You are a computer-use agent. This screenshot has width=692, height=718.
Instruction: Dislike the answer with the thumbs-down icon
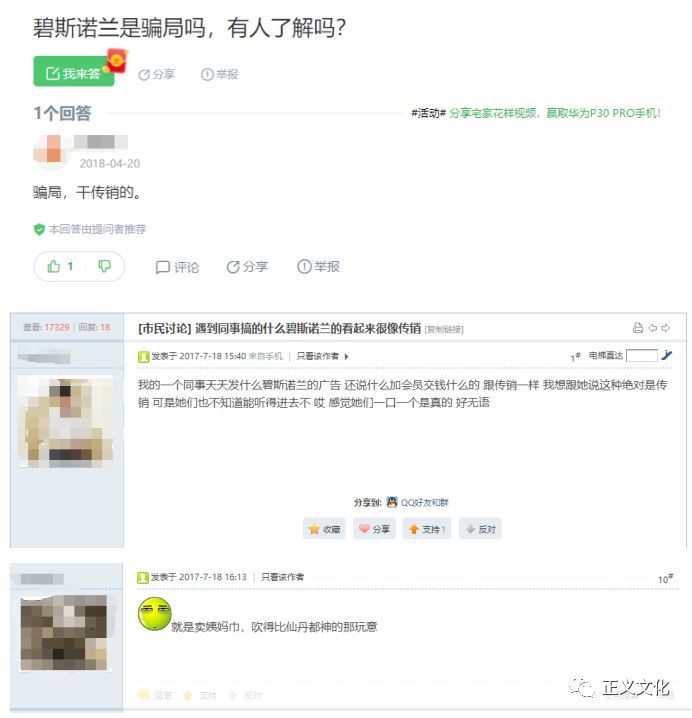point(104,266)
